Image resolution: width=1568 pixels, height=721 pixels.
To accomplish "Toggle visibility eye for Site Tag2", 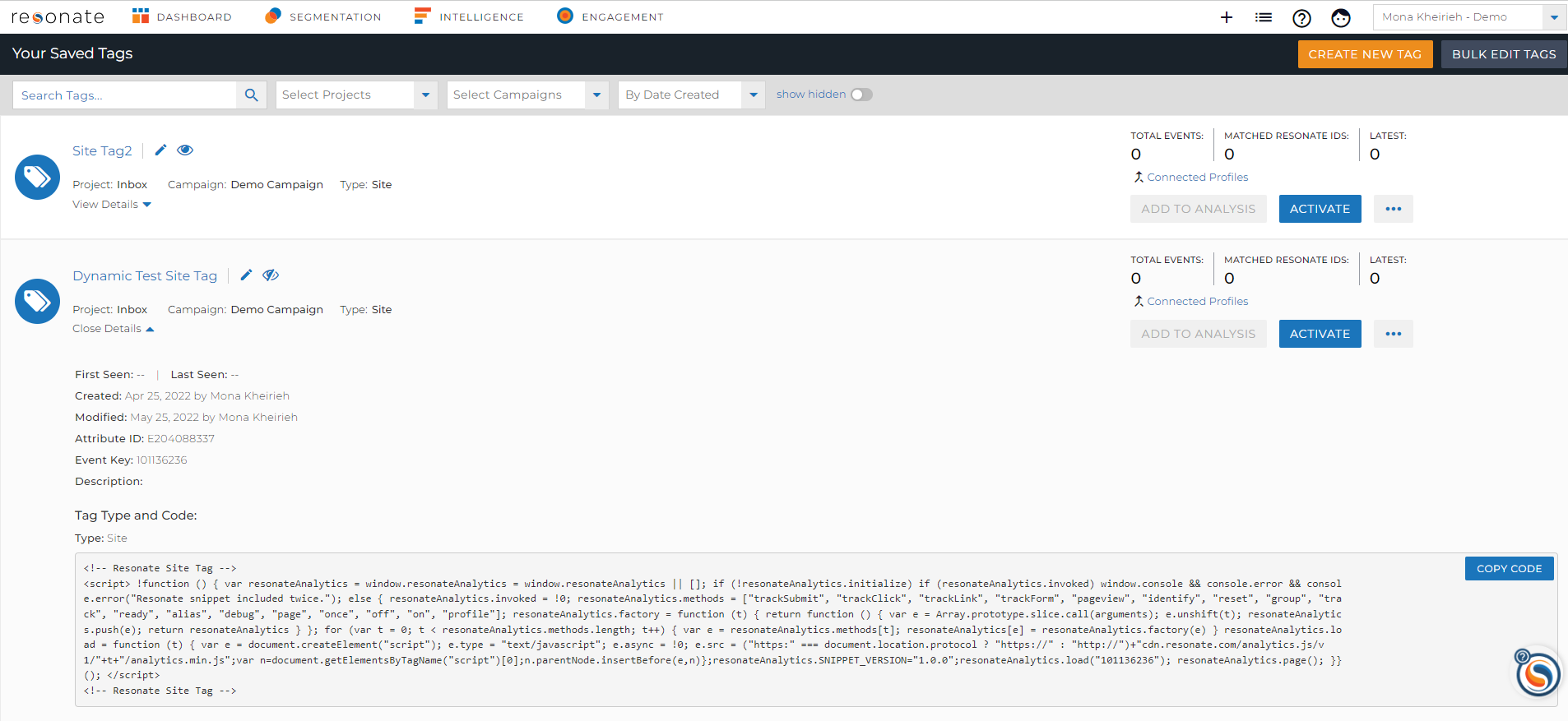I will click(185, 150).
